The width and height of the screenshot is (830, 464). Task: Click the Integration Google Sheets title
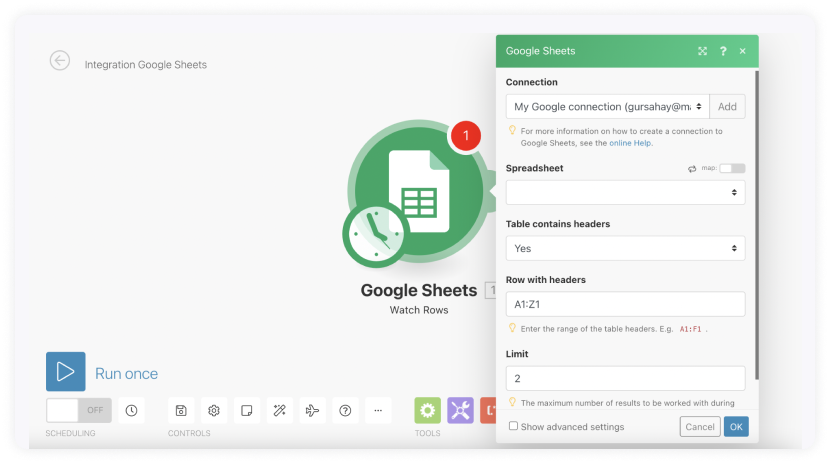pos(146,65)
